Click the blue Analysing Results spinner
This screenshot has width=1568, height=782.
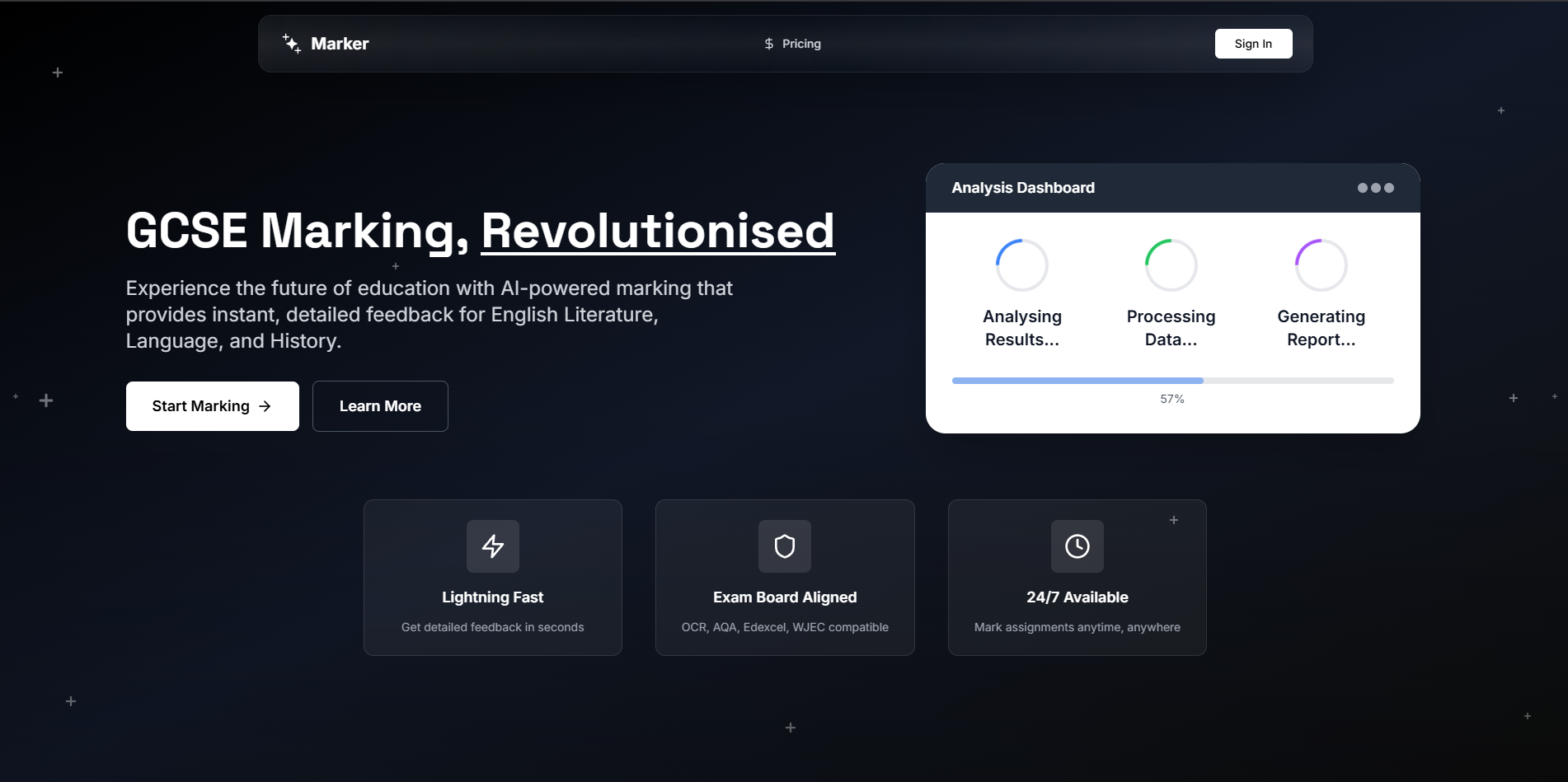tap(1021, 265)
